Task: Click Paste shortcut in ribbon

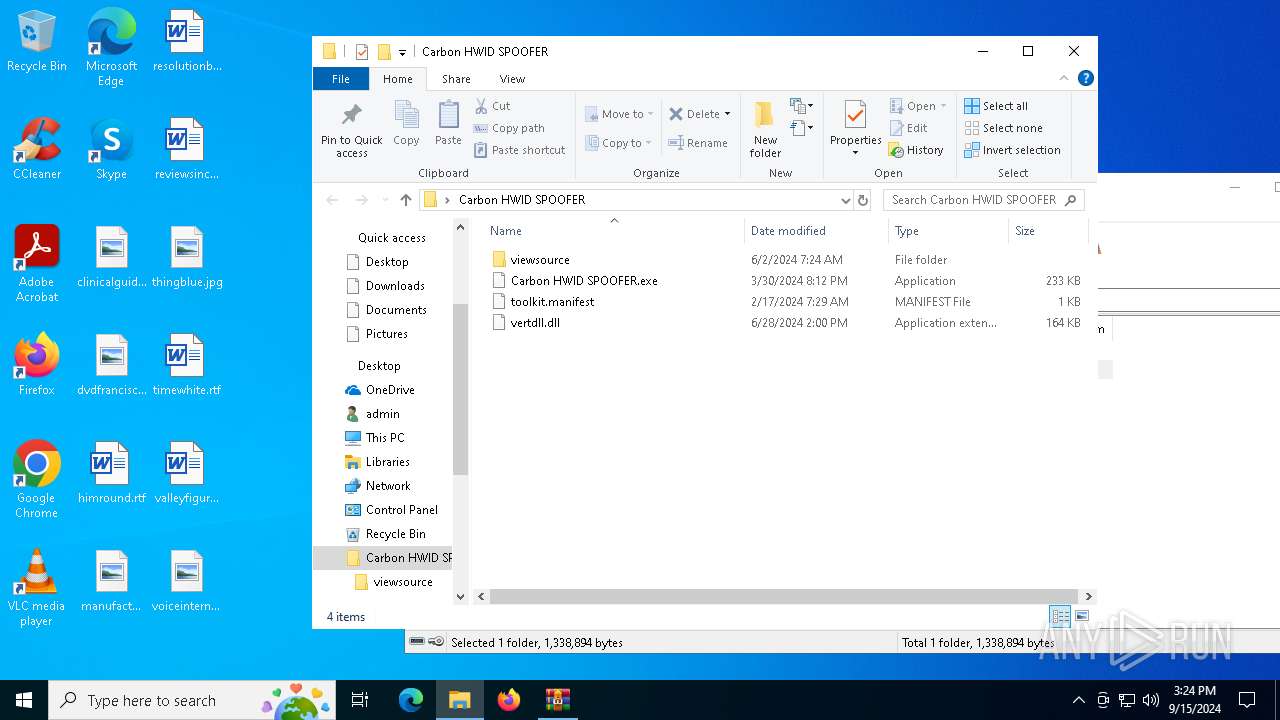Action: tap(519, 150)
